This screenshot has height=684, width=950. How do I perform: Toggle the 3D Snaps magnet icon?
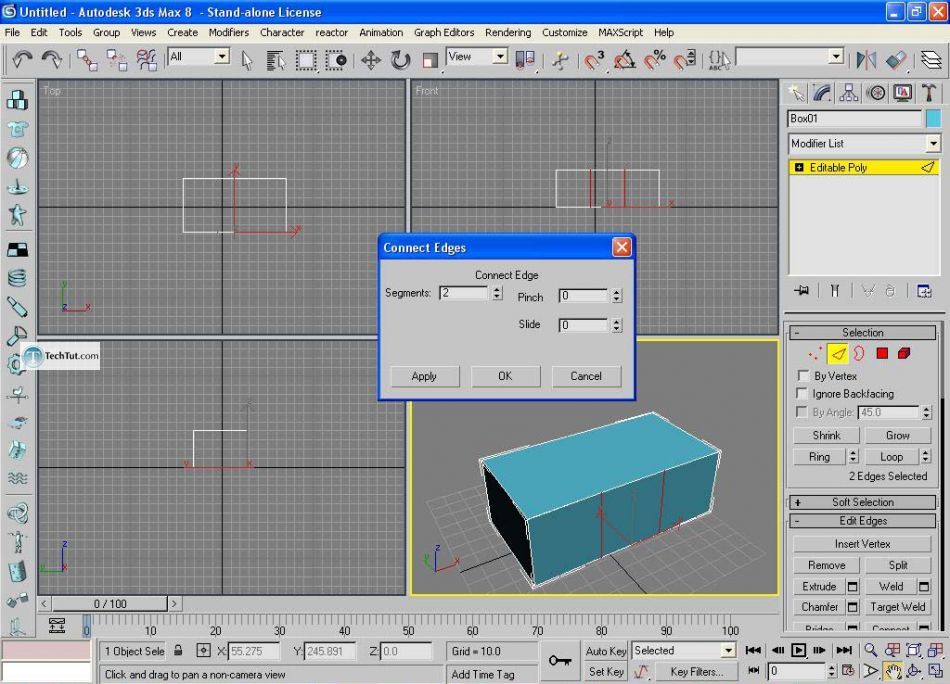[594, 60]
